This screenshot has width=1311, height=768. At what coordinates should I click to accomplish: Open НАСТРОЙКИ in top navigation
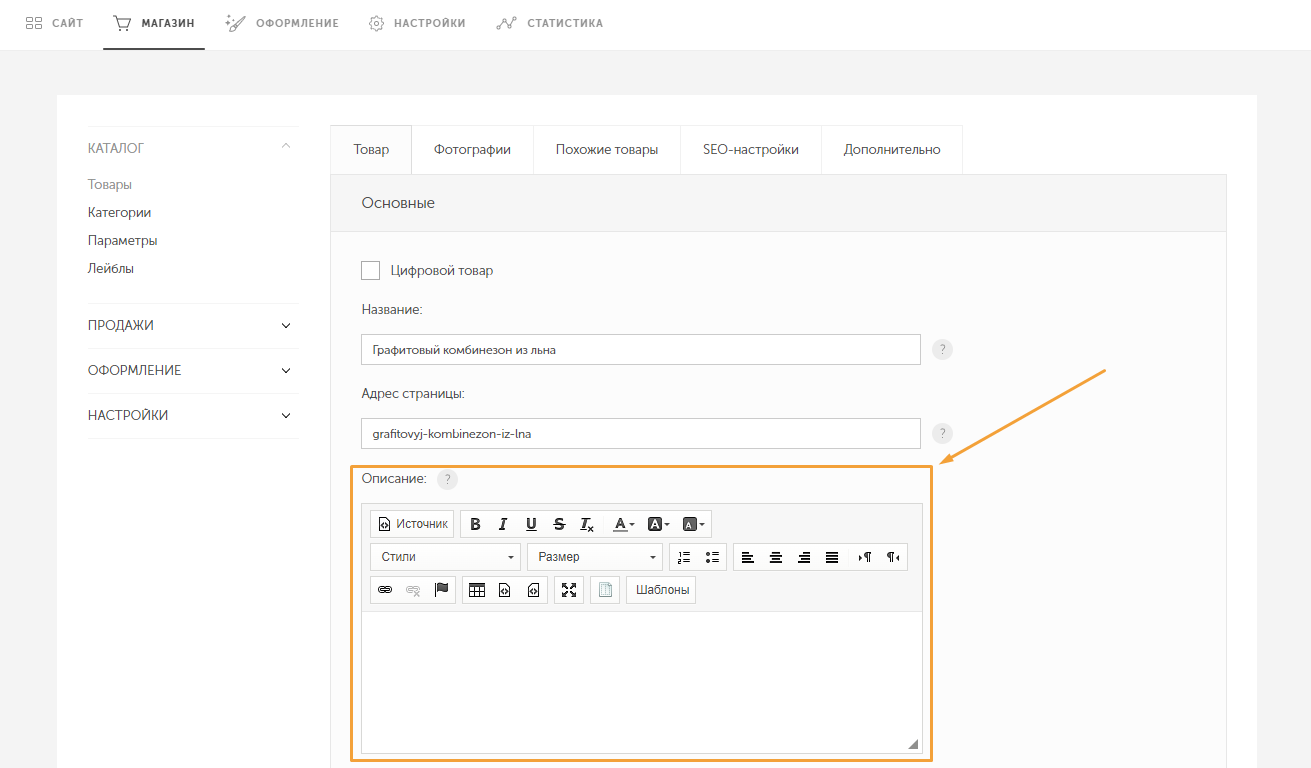(417, 23)
